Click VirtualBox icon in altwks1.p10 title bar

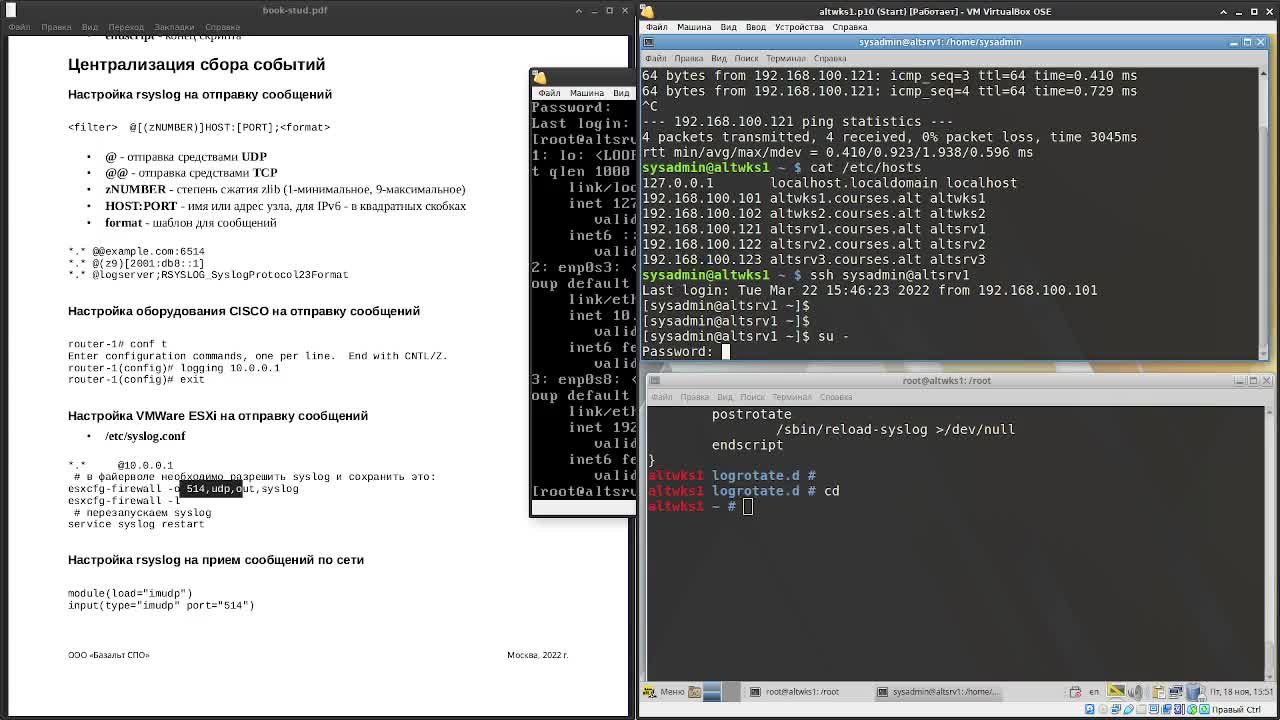pyautogui.click(x=648, y=11)
